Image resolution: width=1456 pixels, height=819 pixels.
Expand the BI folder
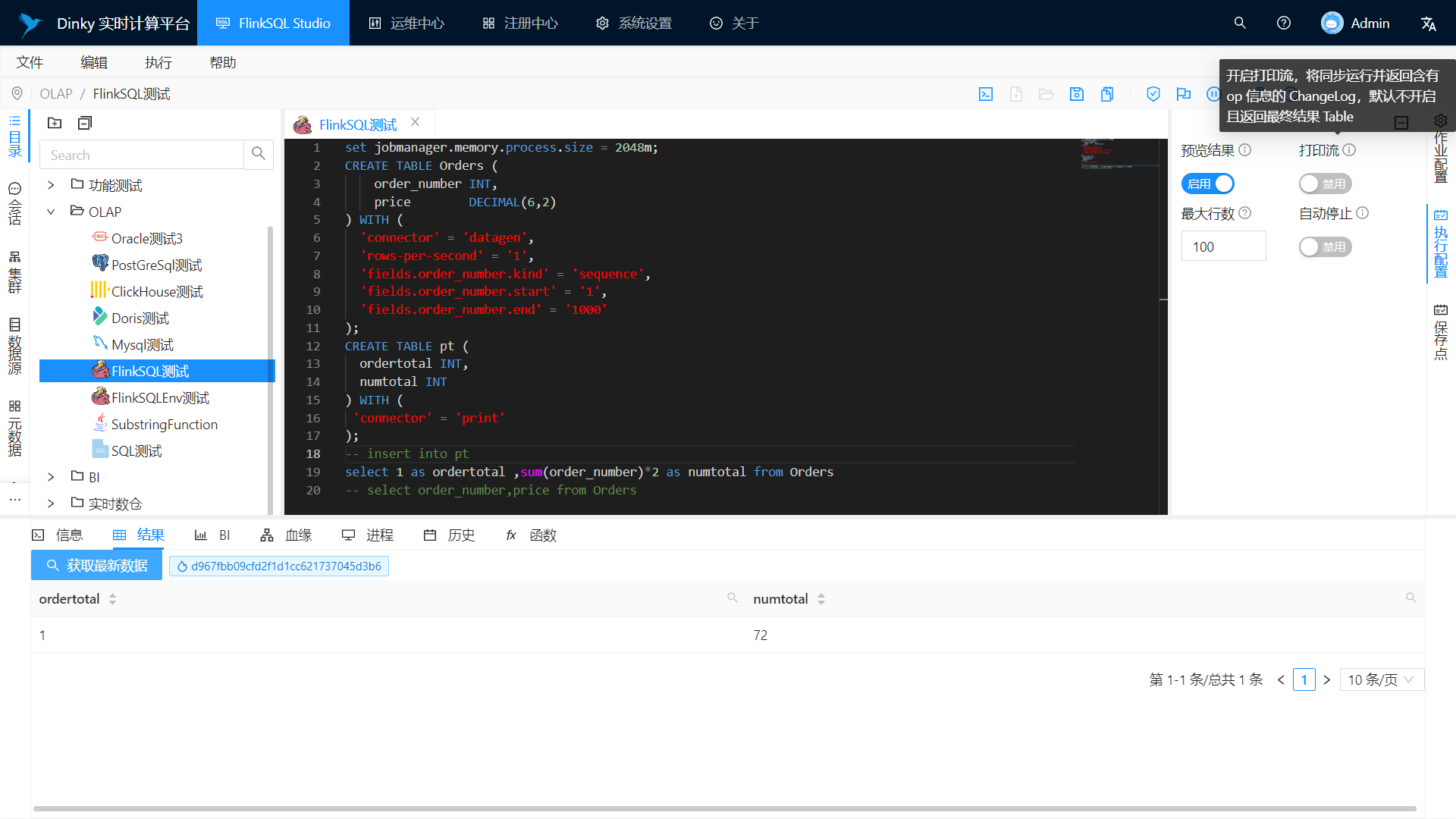tap(51, 476)
